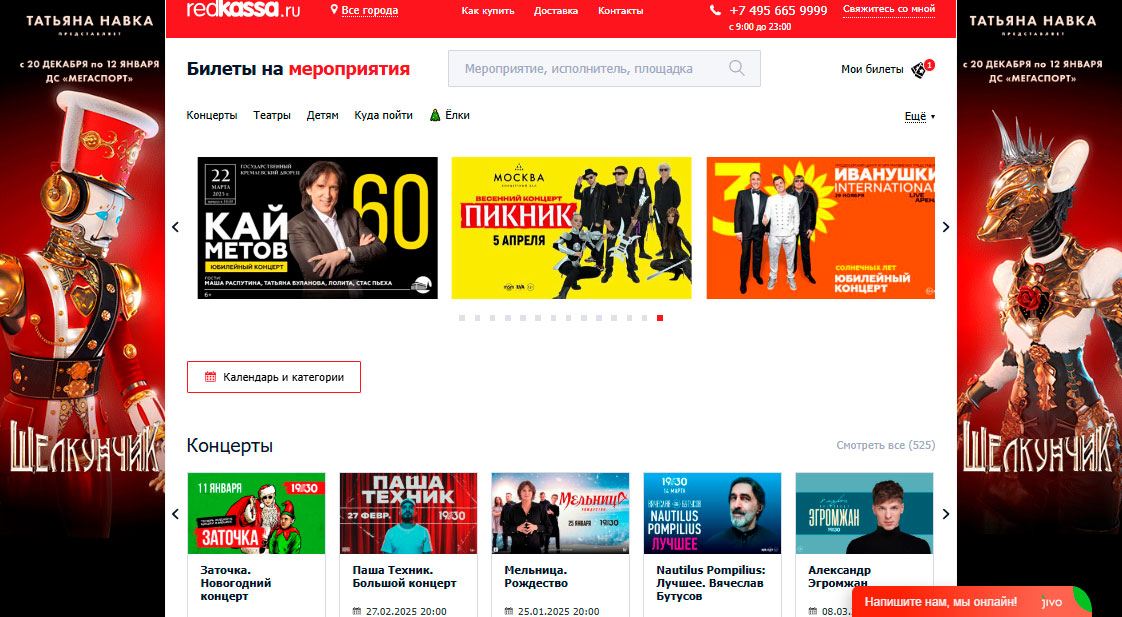Select the last red carousel indicator dot
Viewport: 1122px width, 617px height.
(660, 318)
